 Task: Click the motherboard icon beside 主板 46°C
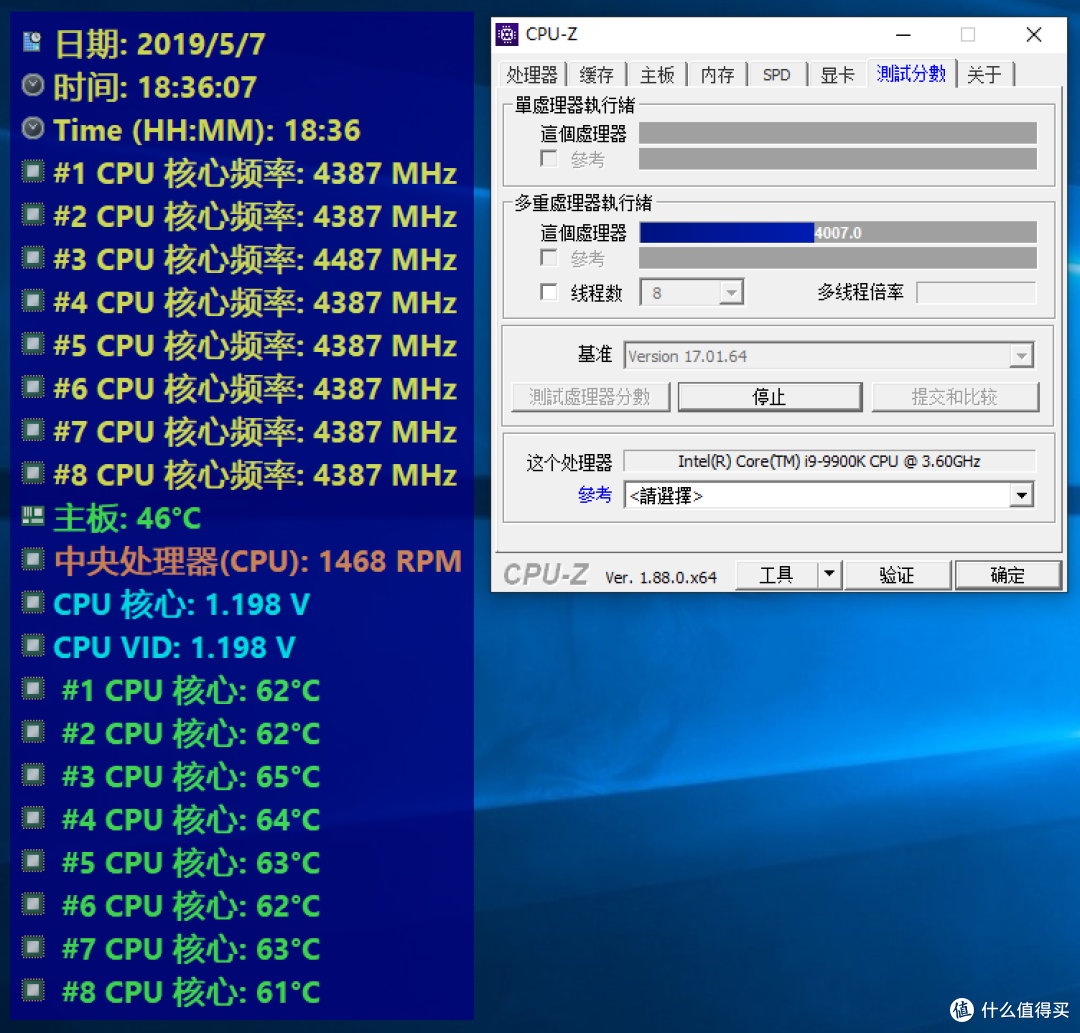coord(32,516)
